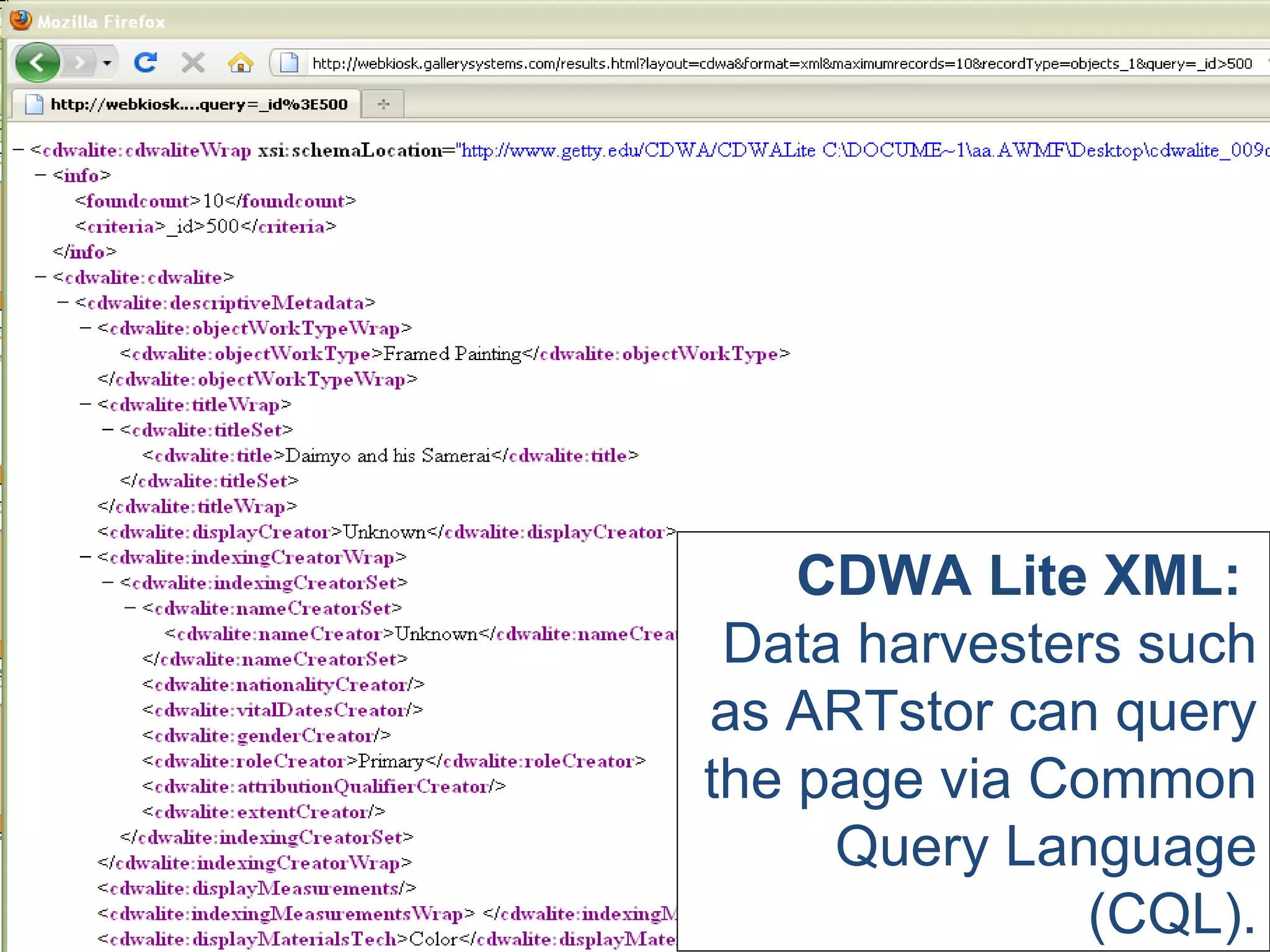Click the 'Framed Painting' object work type text

tap(453, 354)
